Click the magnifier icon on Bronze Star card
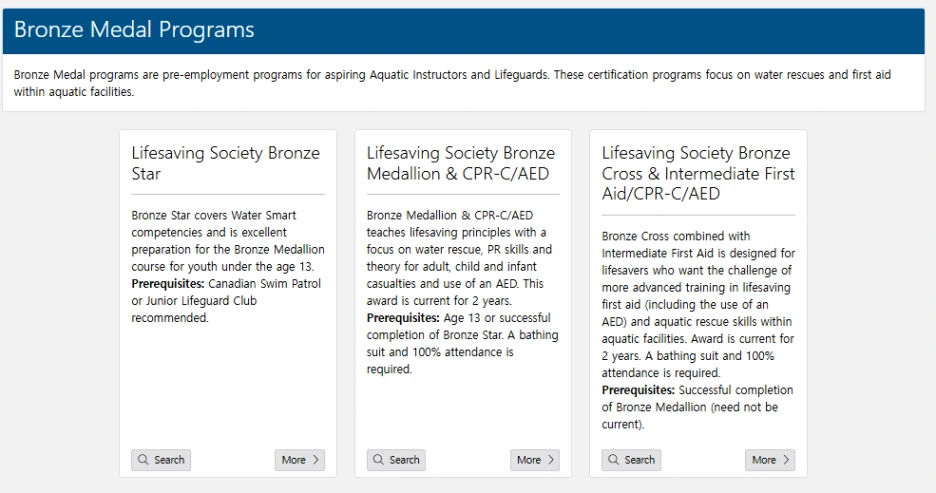936x493 pixels. coord(144,460)
